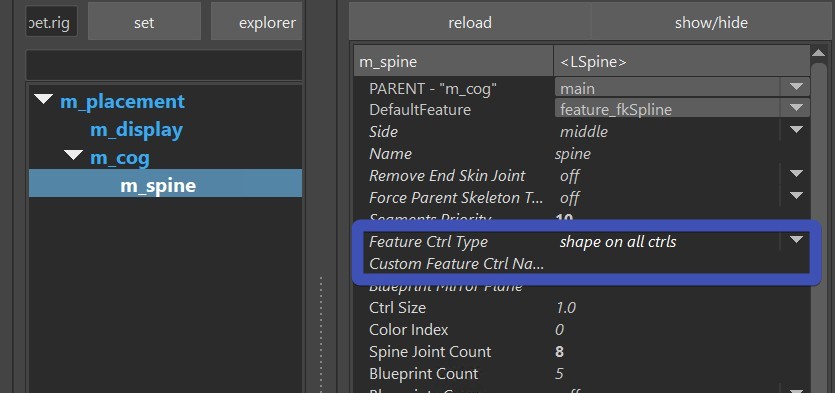Collapse the m_cog tree node
This screenshot has height=393, width=835.
tap(73, 155)
